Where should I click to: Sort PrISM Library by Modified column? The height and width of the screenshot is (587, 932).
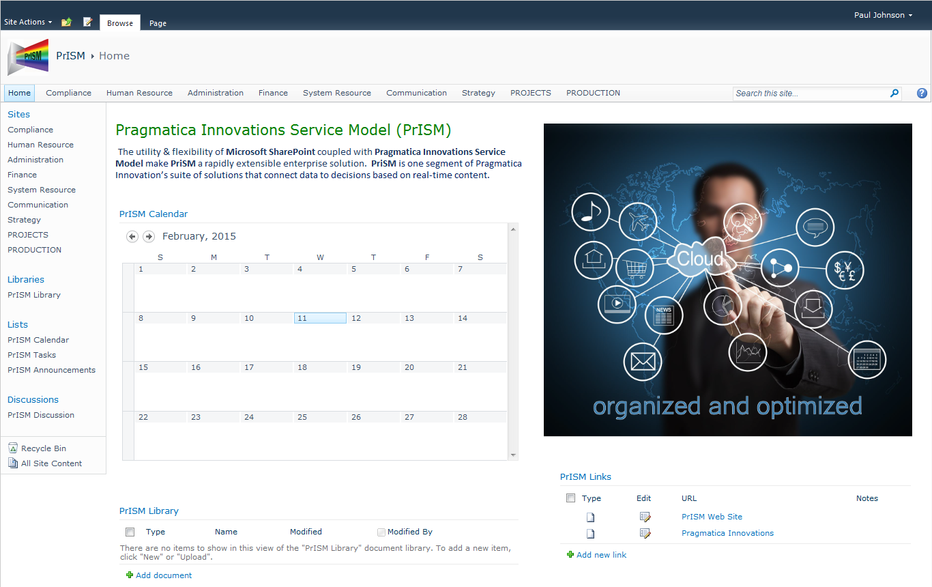(306, 532)
